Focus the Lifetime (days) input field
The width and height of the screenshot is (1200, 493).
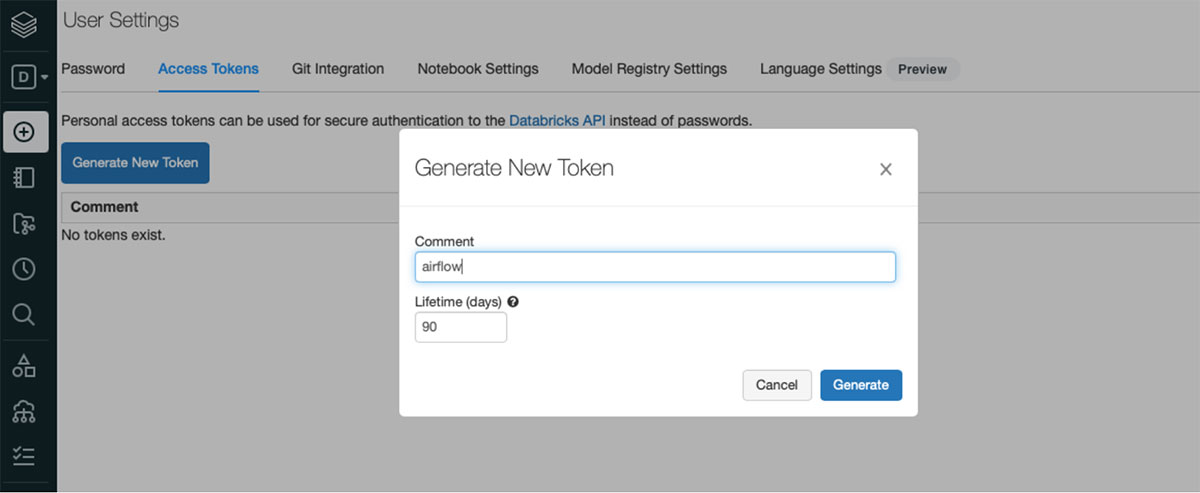[461, 327]
